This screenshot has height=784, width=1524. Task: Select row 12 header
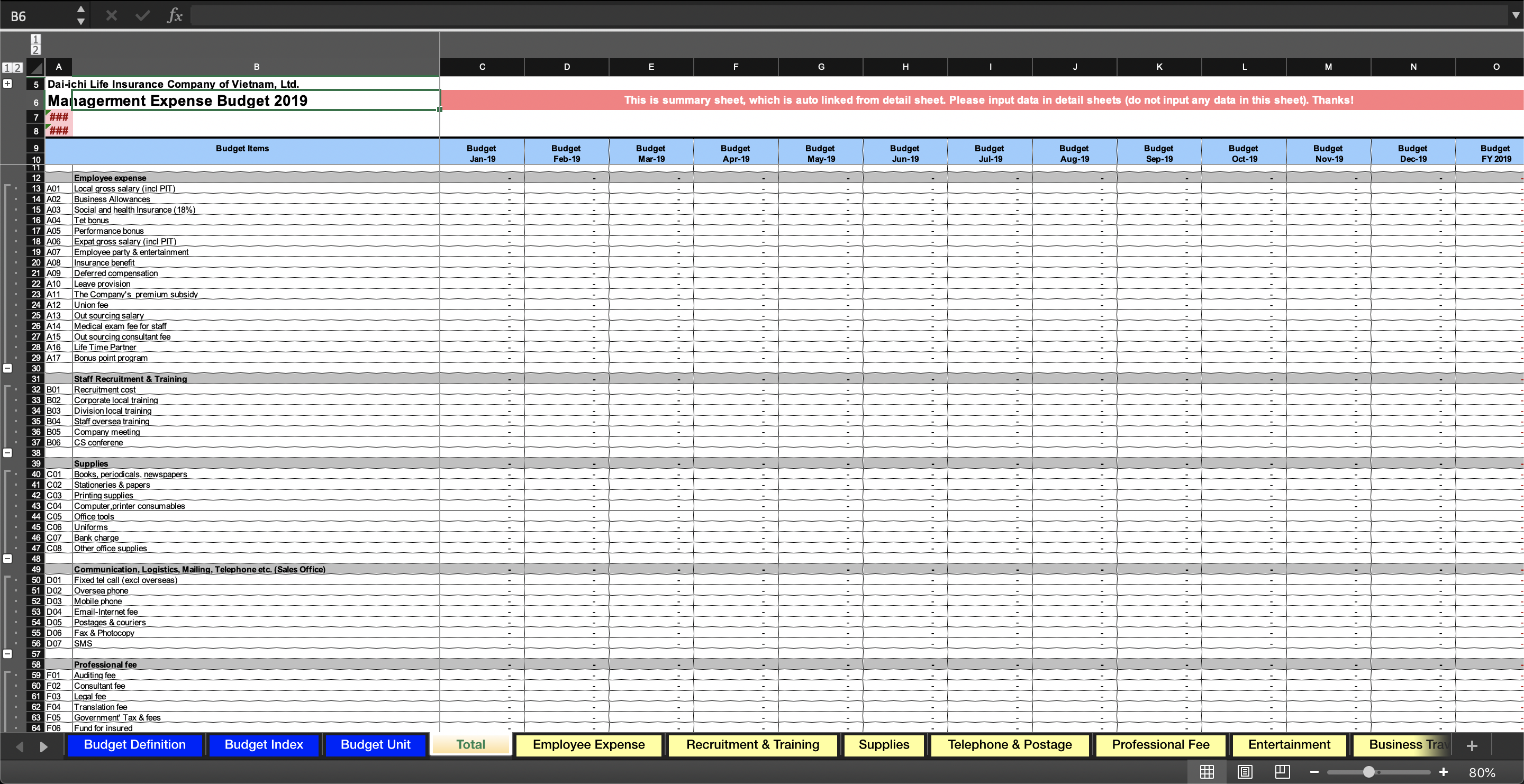(x=36, y=178)
